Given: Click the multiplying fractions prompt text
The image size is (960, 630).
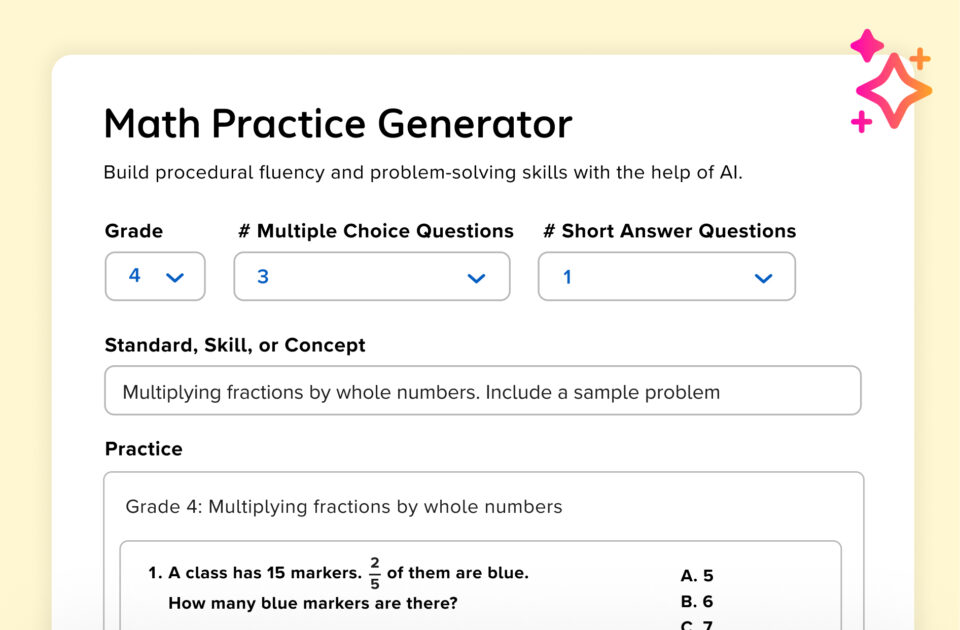Looking at the screenshot, I should [419, 391].
